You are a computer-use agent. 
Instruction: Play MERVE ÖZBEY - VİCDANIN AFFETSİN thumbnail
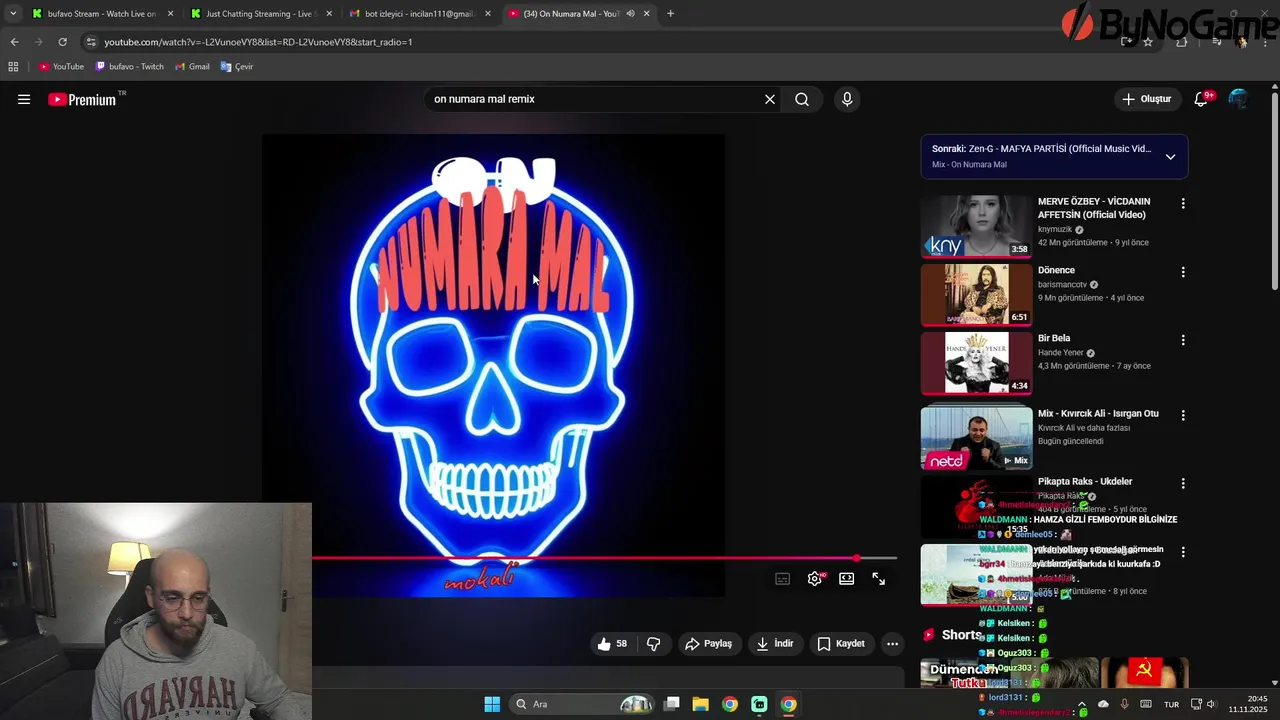point(976,226)
